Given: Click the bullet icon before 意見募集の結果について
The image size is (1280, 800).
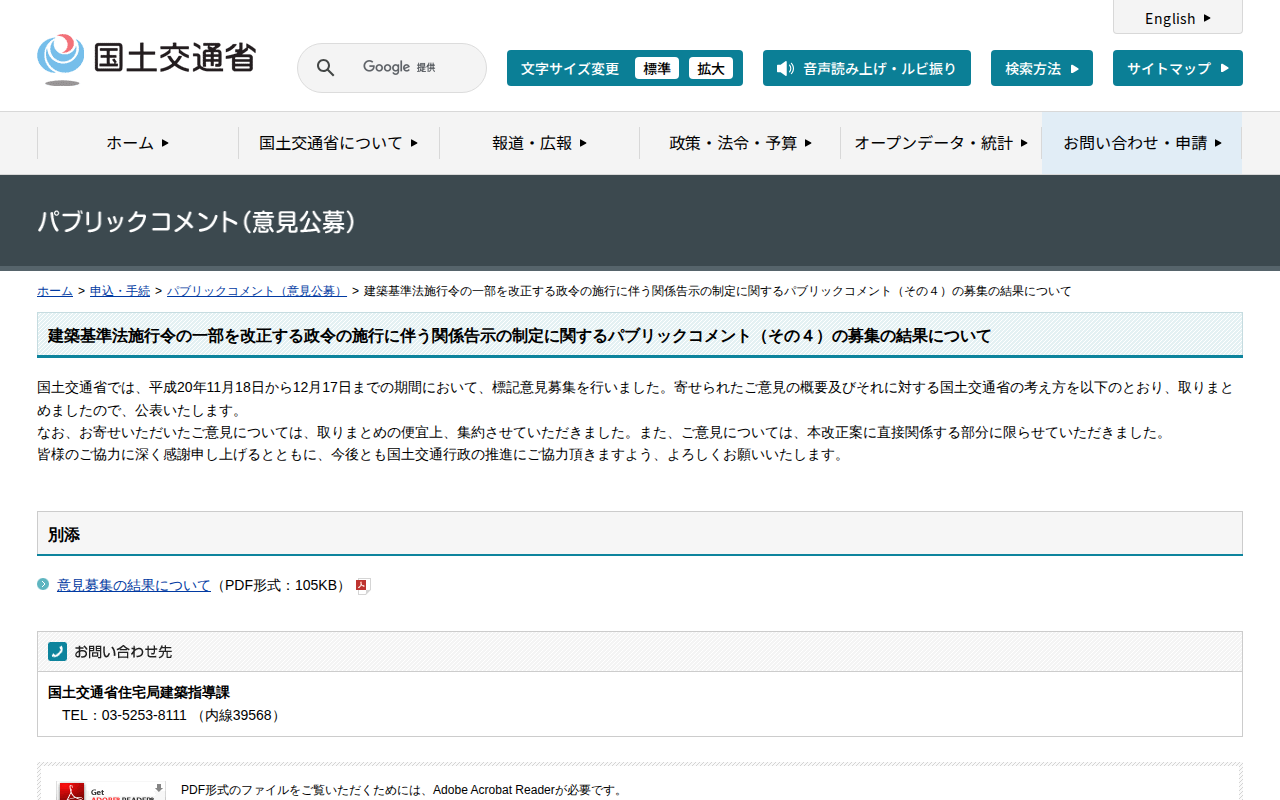Looking at the screenshot, I should click(x=43, y=584).
